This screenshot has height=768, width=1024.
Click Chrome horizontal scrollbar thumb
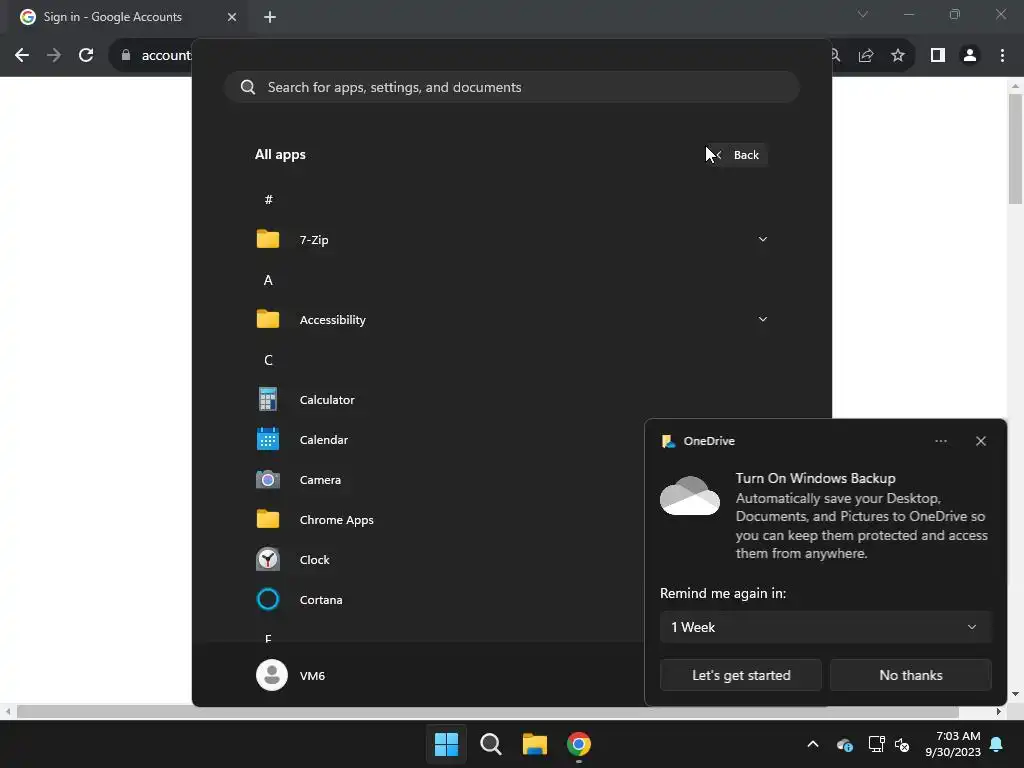(x=487, y=711)
